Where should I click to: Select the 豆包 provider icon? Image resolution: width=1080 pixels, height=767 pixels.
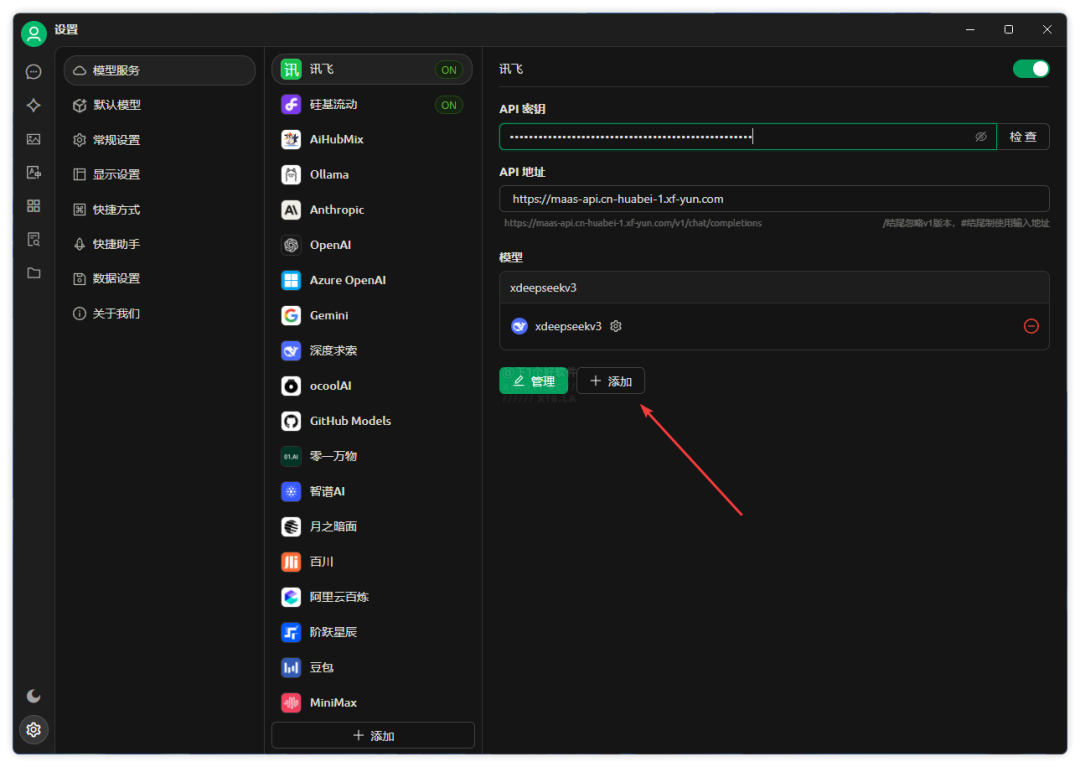click(x=291, y=666)
